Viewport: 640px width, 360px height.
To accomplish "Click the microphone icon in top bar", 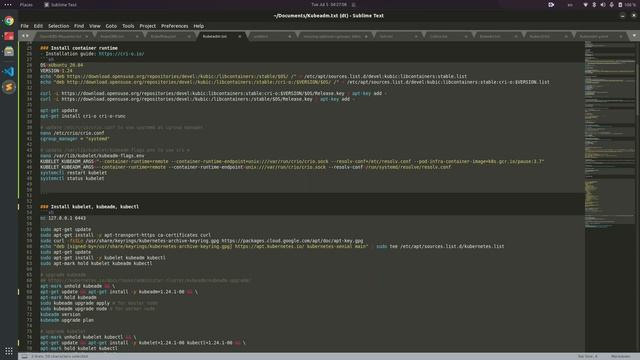I will click(611, 4).
